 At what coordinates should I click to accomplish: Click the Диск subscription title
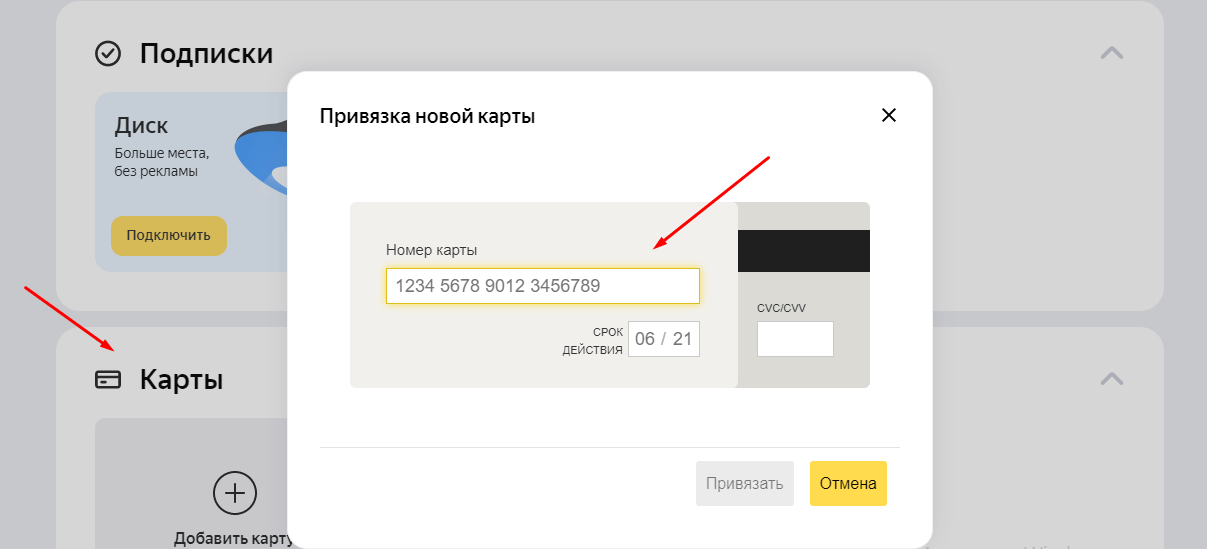coord(141,126)
